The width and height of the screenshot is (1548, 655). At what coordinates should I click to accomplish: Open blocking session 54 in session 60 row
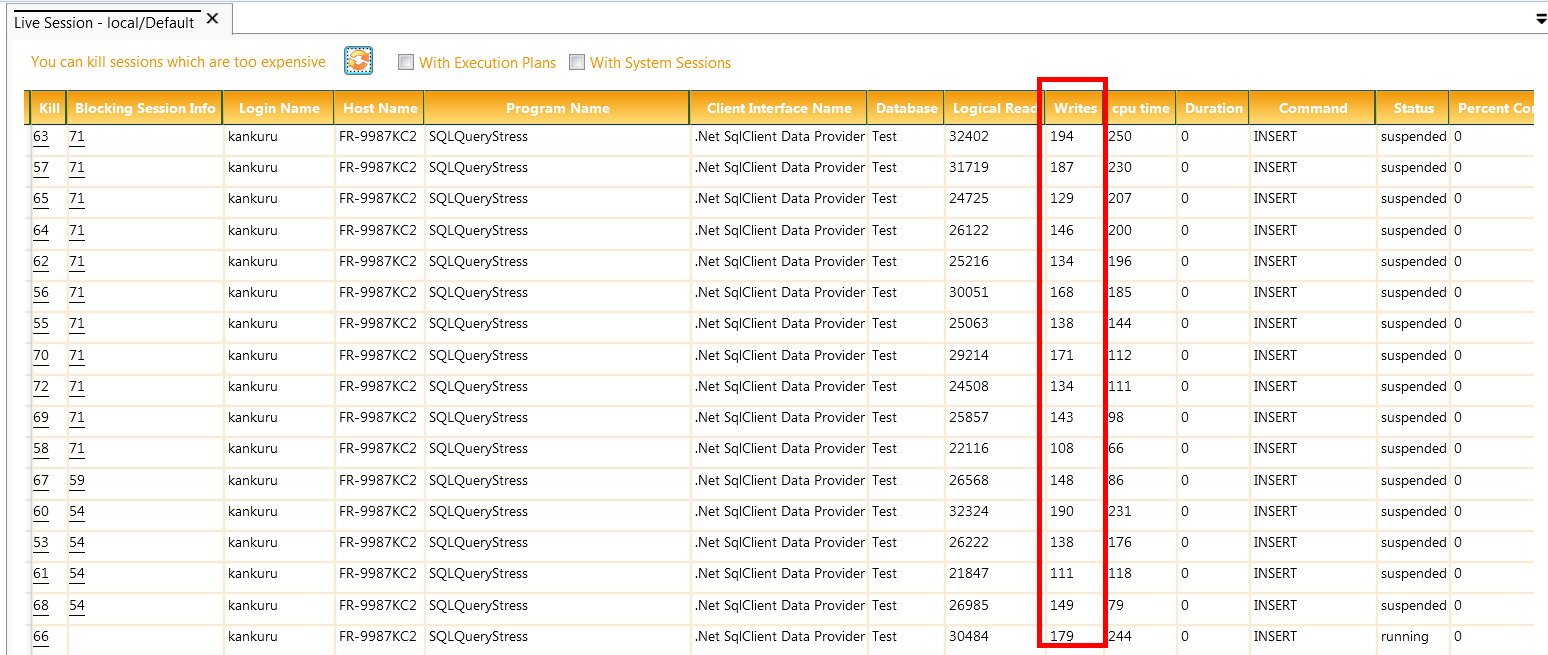[77, 512]
